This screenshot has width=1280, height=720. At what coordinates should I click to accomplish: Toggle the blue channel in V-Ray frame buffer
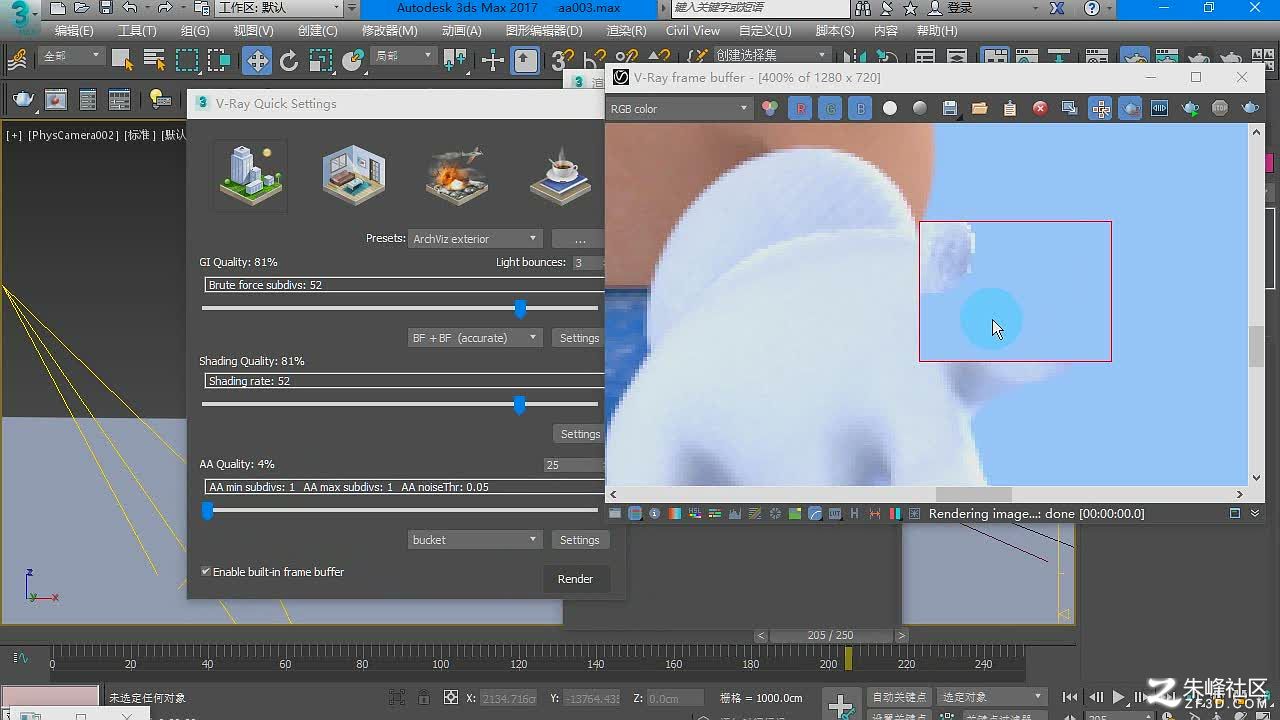pyautogui.click(x=860, y=108)
